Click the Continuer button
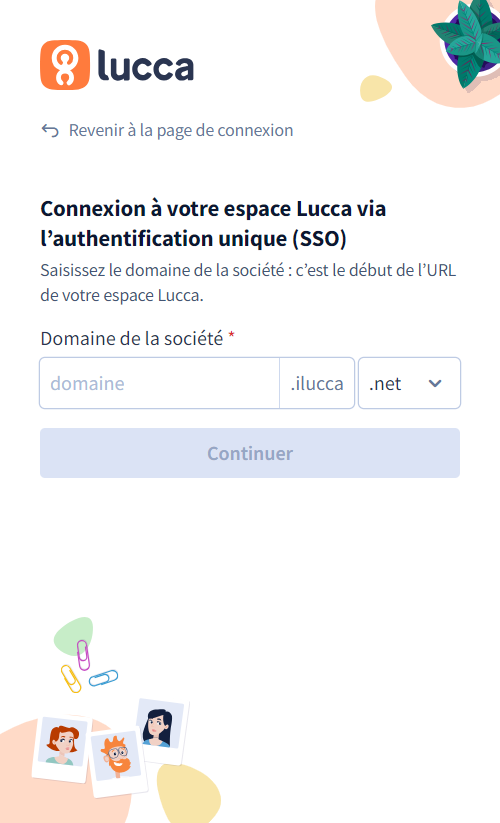Screen dimensions: 500x823 [x=250, y=453]
